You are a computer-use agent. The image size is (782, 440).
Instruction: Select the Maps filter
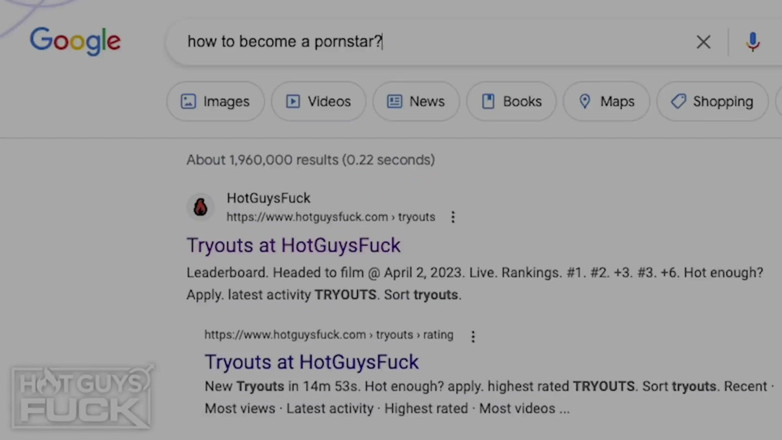(606, 101)
